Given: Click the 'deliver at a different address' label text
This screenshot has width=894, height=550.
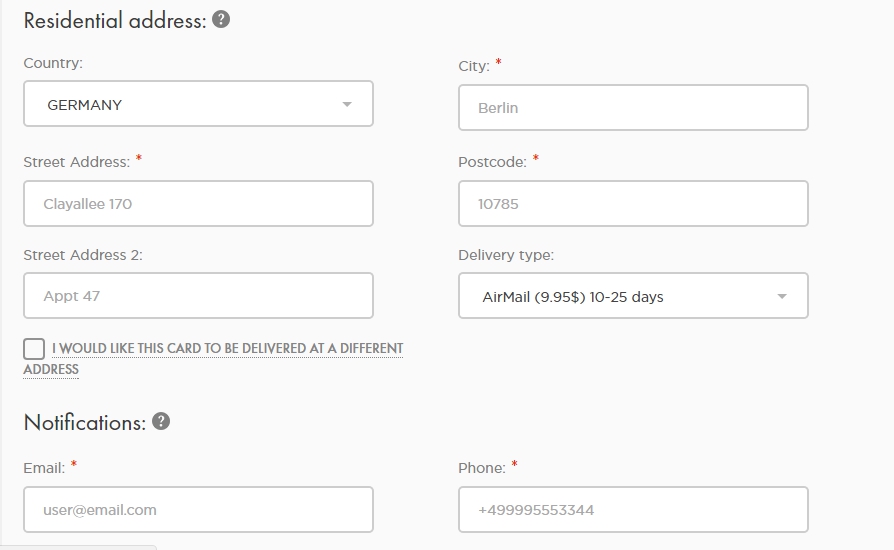Looking at the screenshot, I should tap(227, 349).
